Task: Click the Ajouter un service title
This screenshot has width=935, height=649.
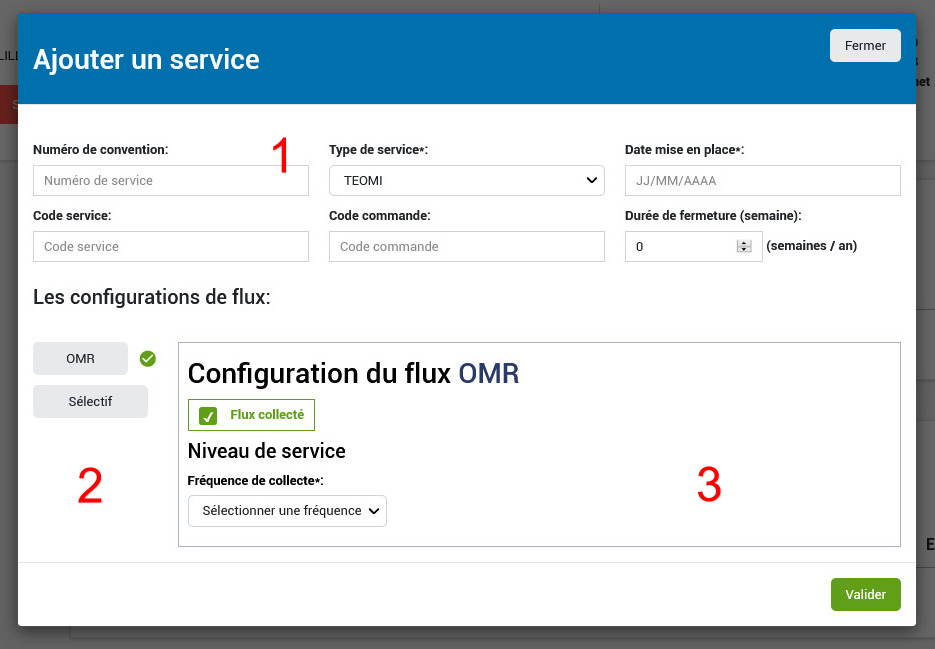Action: (x=146, y=59)
